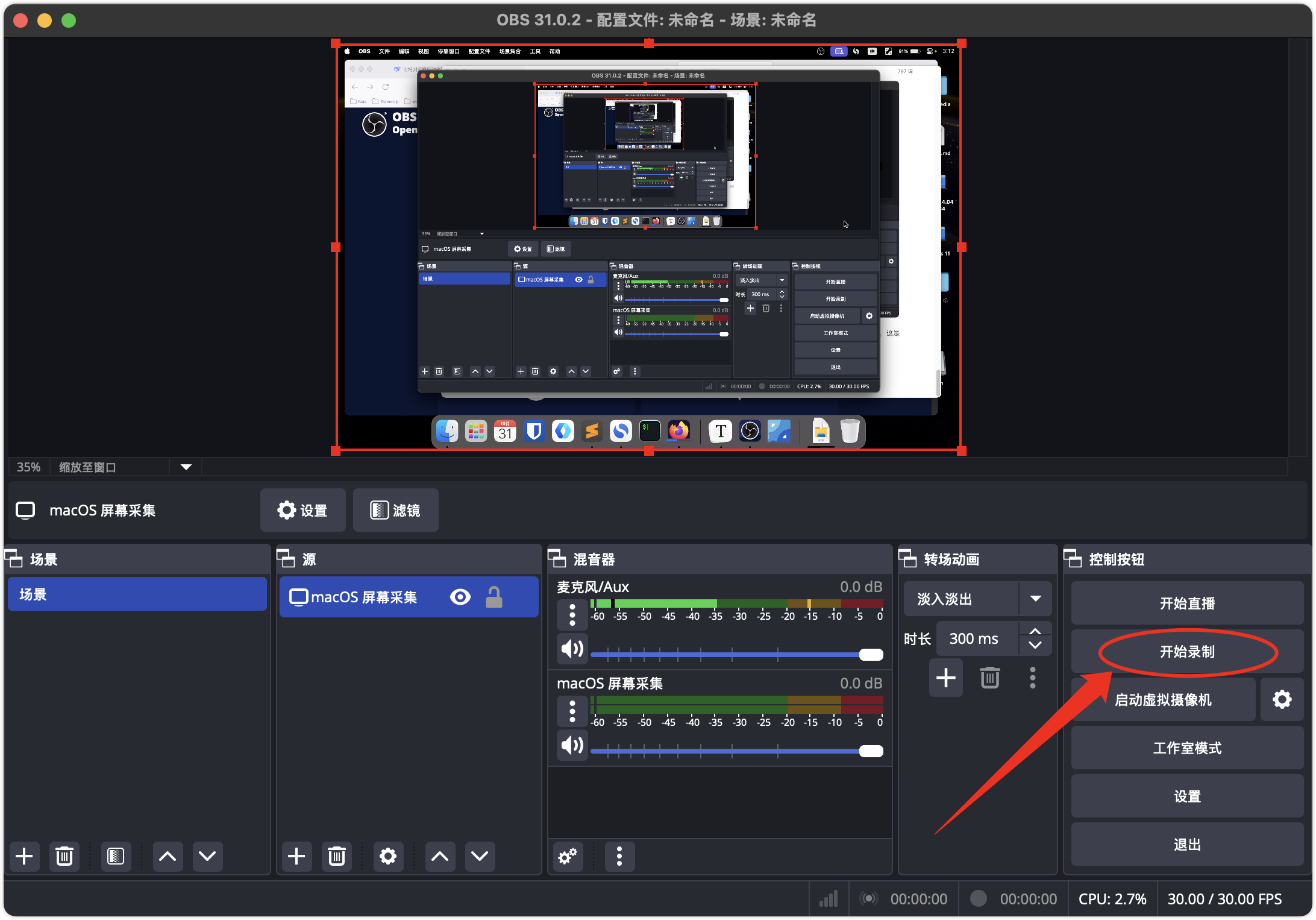The width and height of the screenshot is (1316, 920).
Task: Remove transition using the 转场动画 trash icon
Action: tap(989, 678)
